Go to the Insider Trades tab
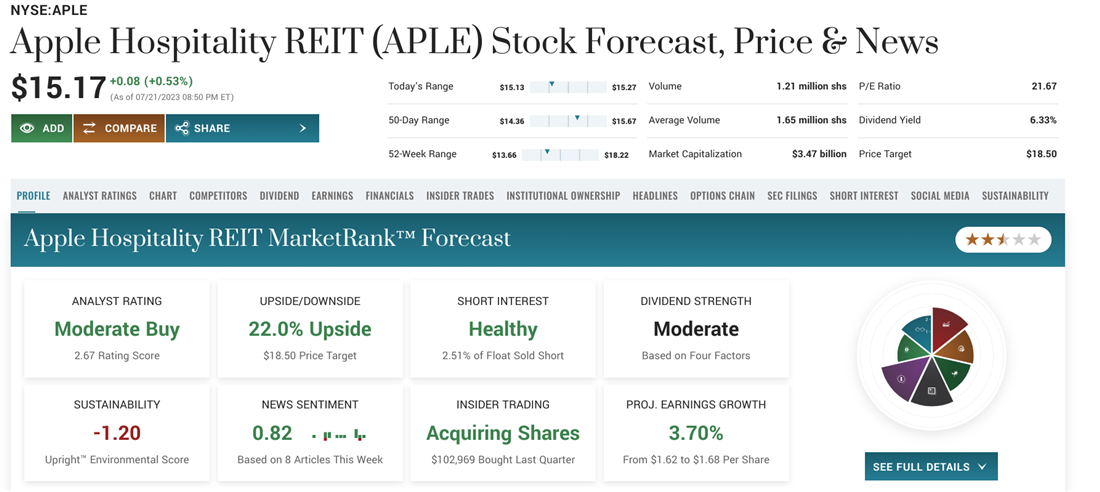The width and height of the screenshot is (1100, 492). [x=460, y=196]
